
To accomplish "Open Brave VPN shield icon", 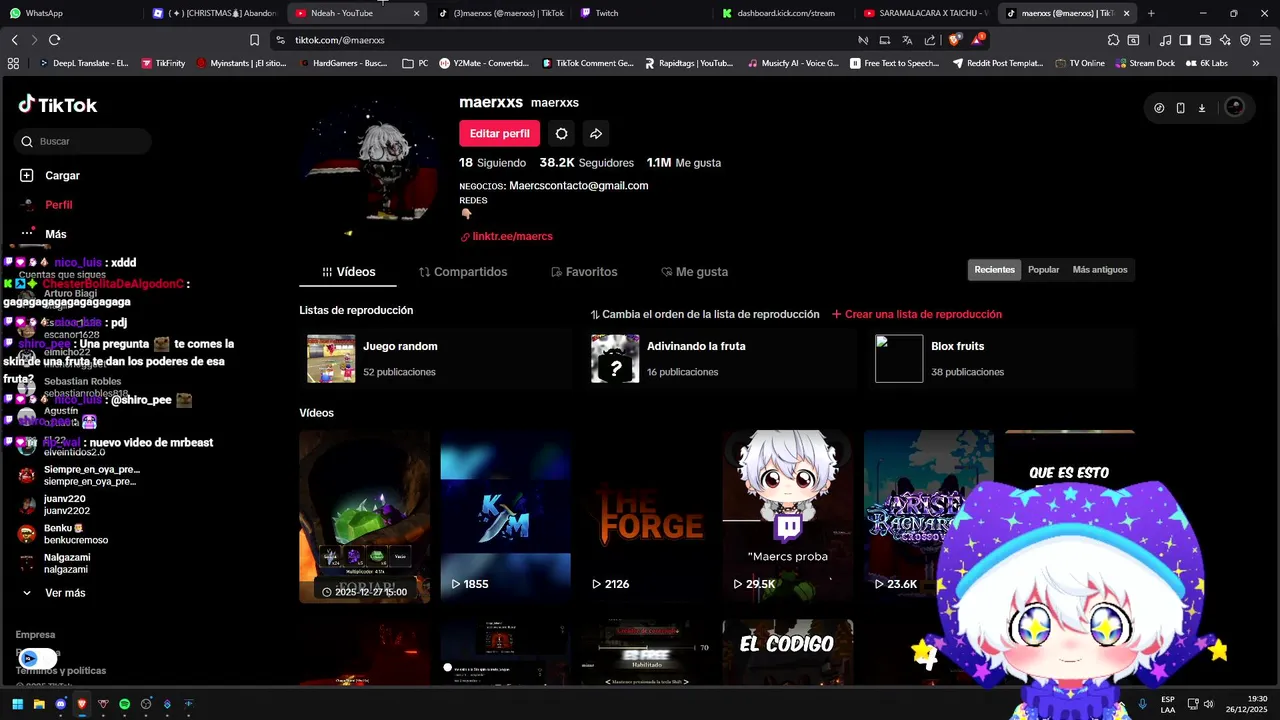I will 1245,40.
